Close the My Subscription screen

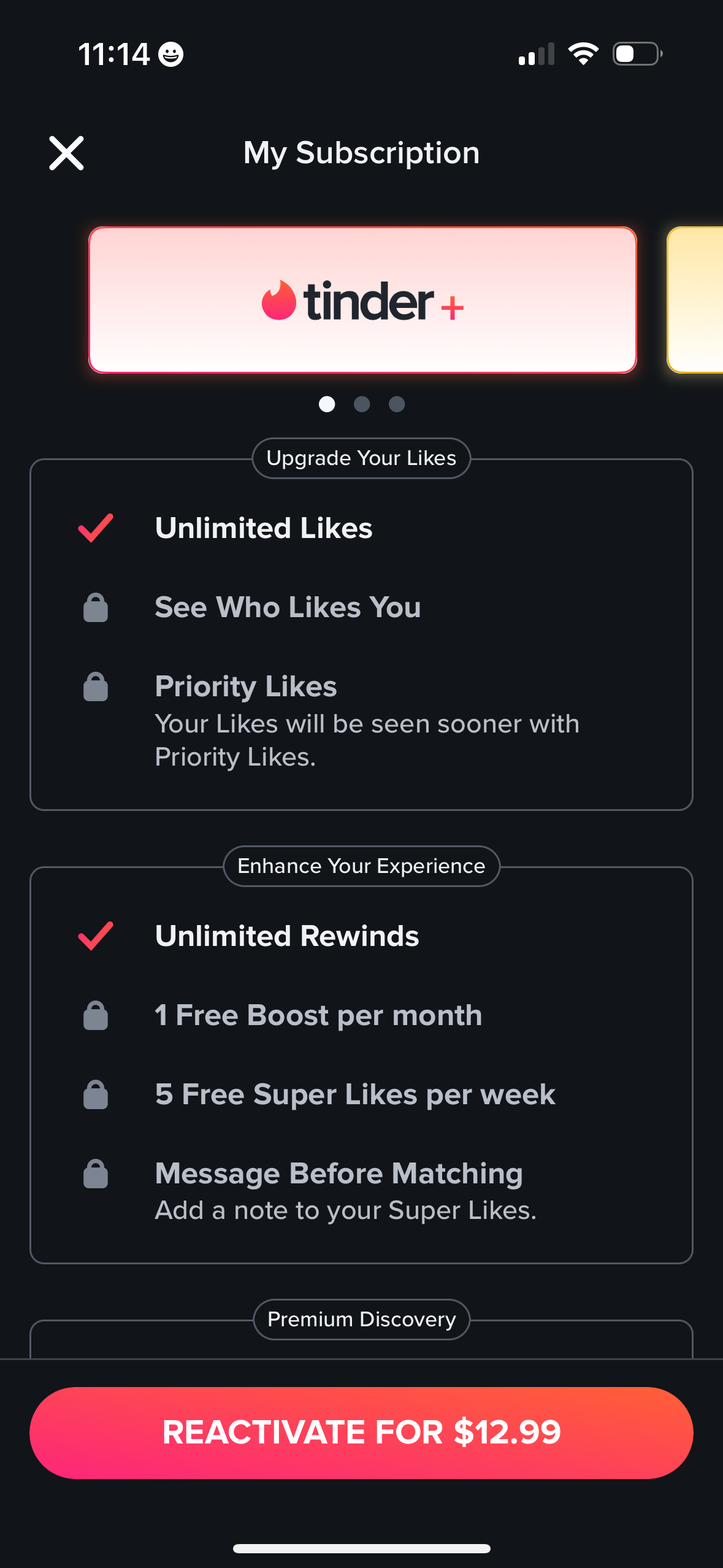[66, 153]
